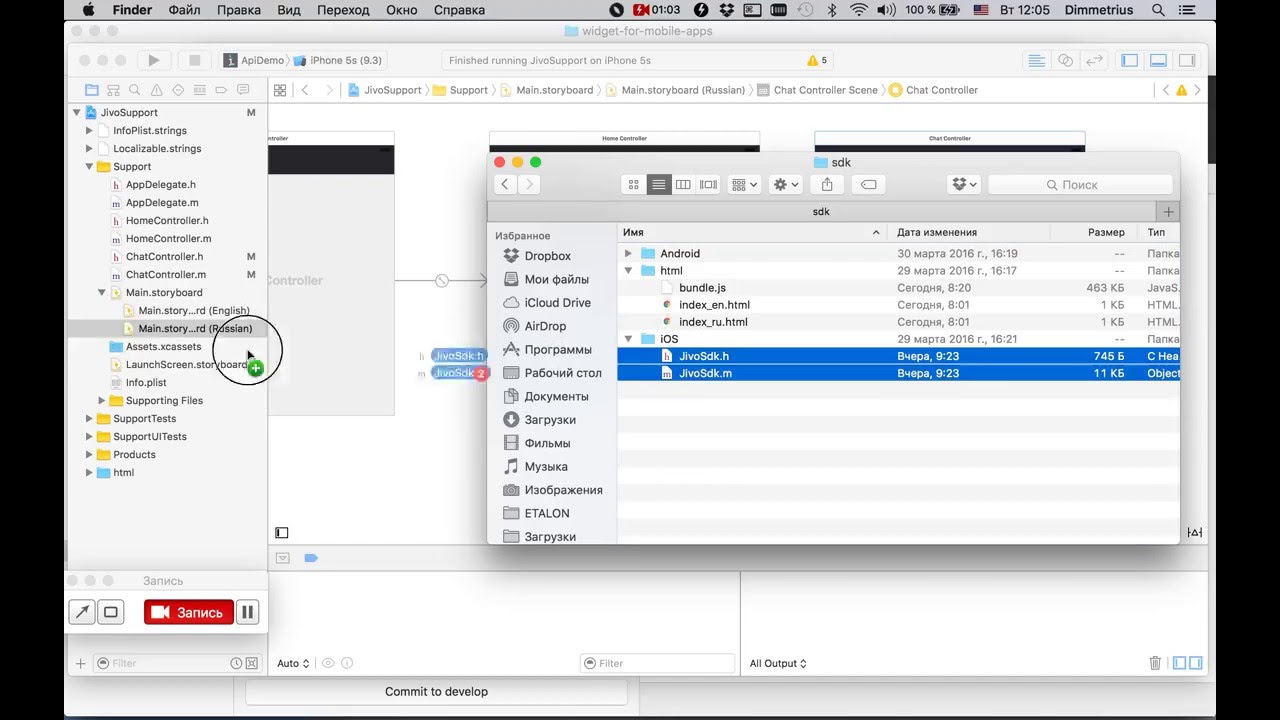
Task: Click the Finder back arrow button
Action: tap(505, 185)
